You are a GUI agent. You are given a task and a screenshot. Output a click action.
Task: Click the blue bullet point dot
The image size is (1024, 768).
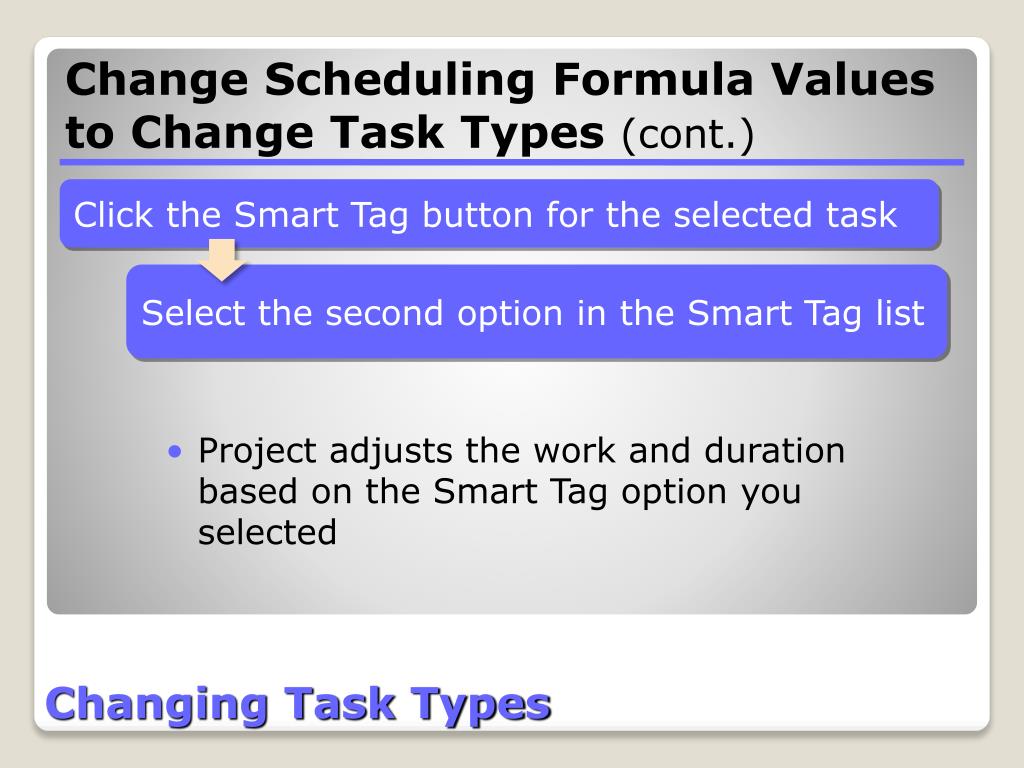pyautogui.click(x=176, y=451)
